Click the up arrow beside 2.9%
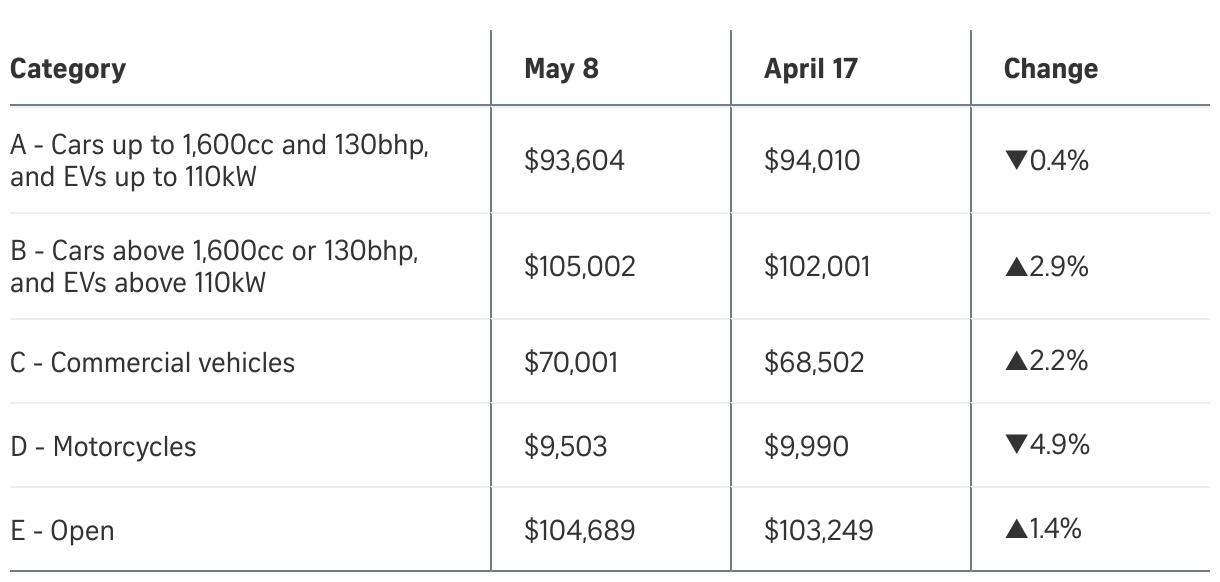 (1015, 267)
